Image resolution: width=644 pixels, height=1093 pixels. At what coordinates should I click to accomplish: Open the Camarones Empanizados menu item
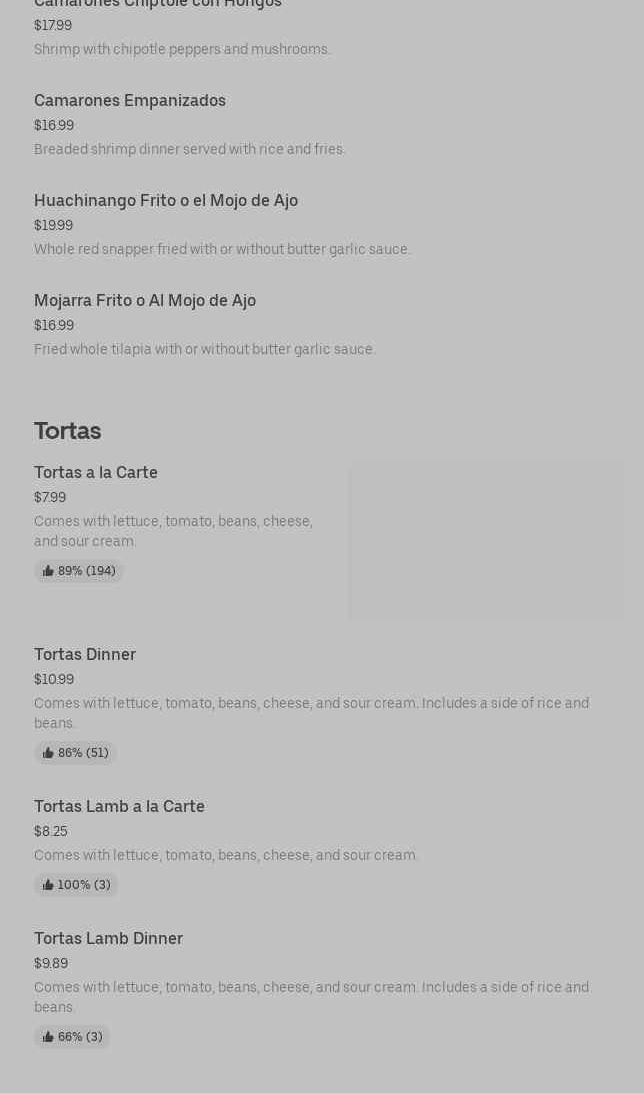pyautogui.click(x=130, y=100)
